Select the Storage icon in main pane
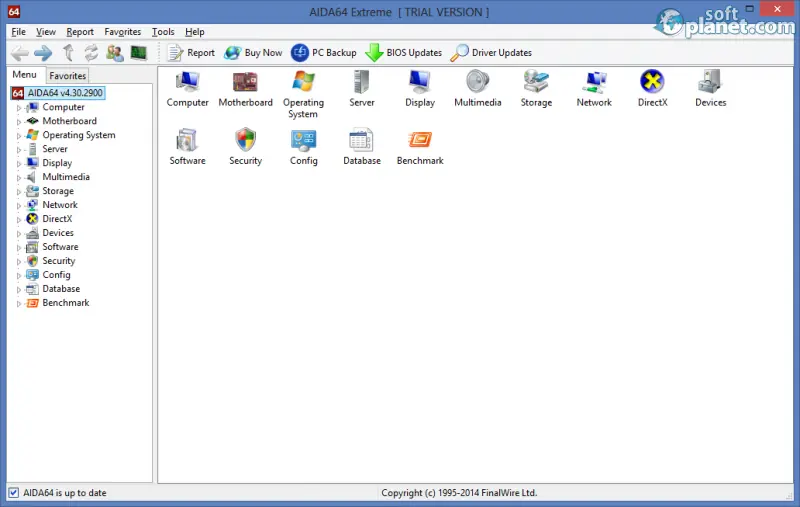This screenshot has height=507, width=800. point(536,82)
